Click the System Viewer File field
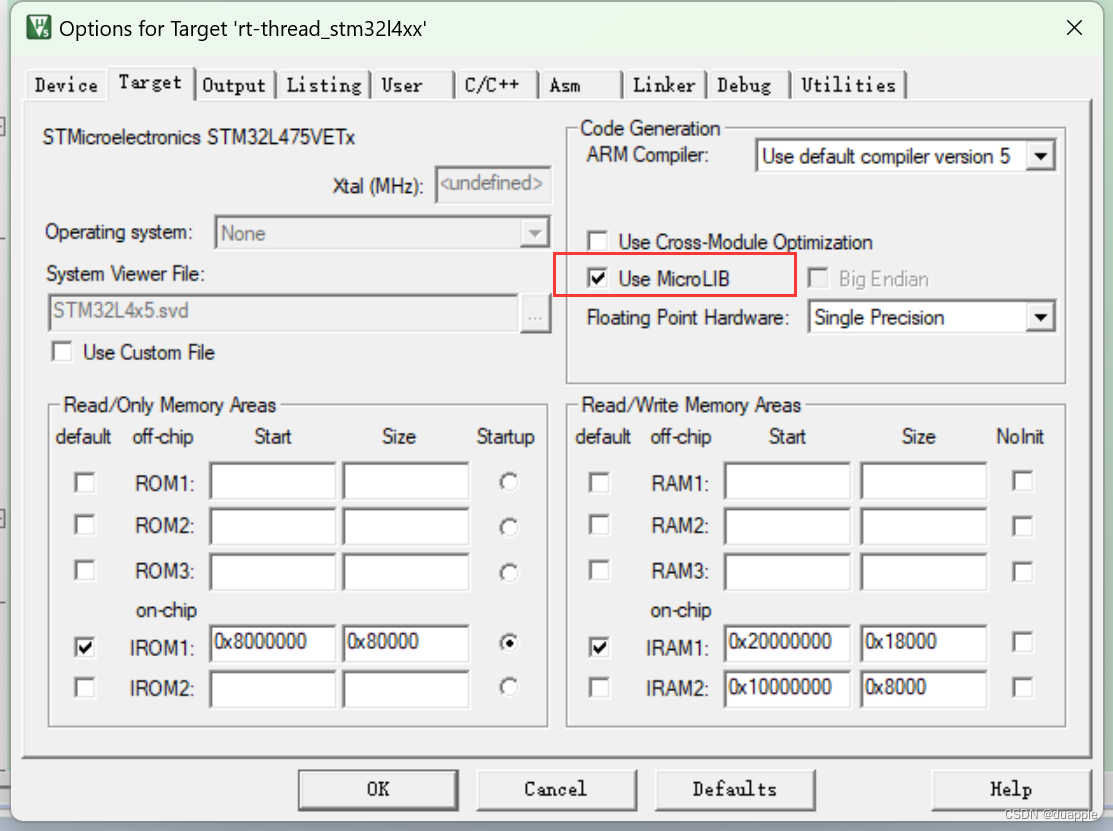This screenshot has width=1113, height=831. [283, 312]
